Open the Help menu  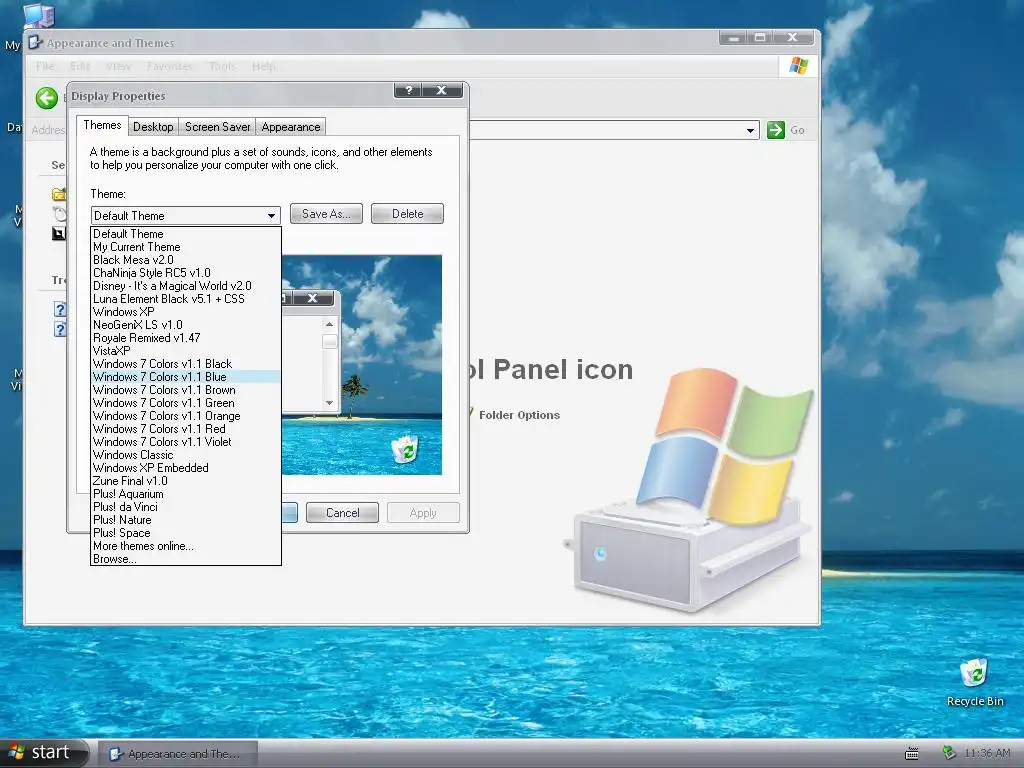263,66
